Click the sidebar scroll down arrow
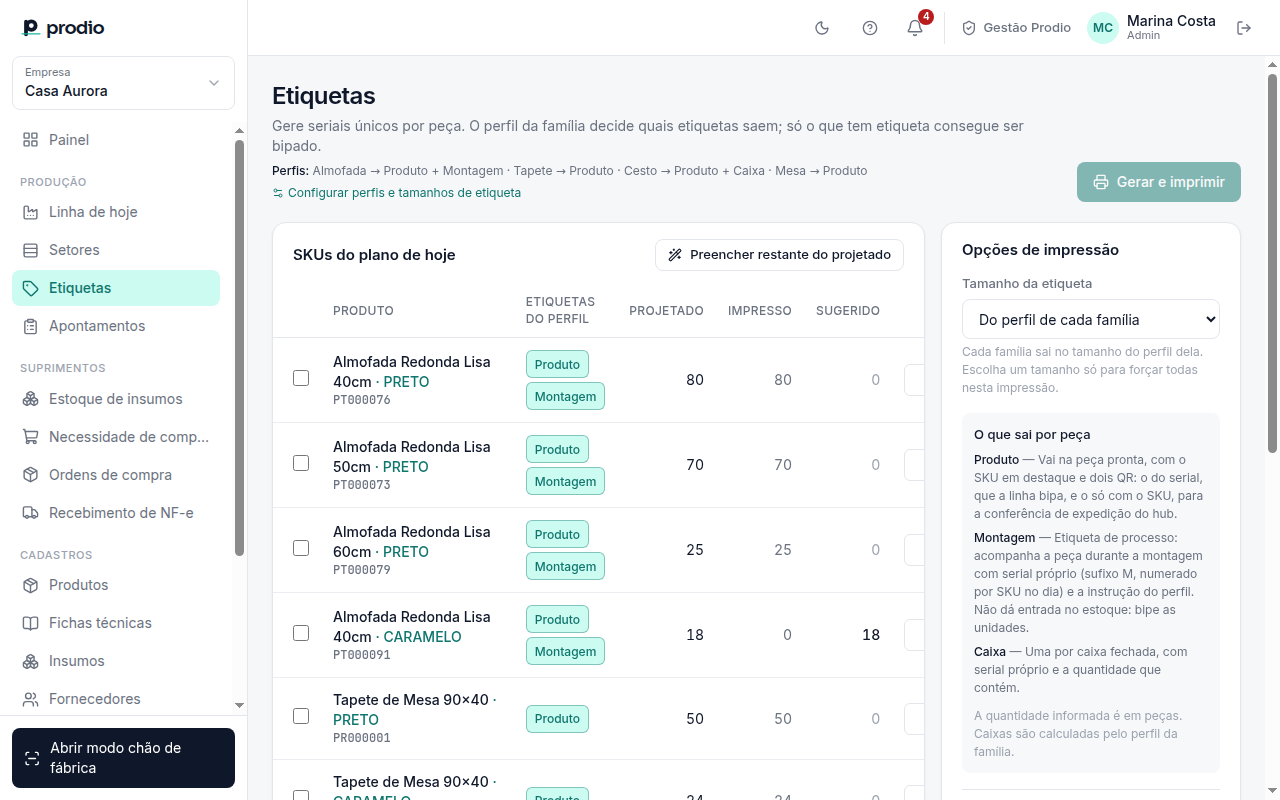The width and height of the screenshot is (1280, 800). pyautogui.click(x=239, y=705)
